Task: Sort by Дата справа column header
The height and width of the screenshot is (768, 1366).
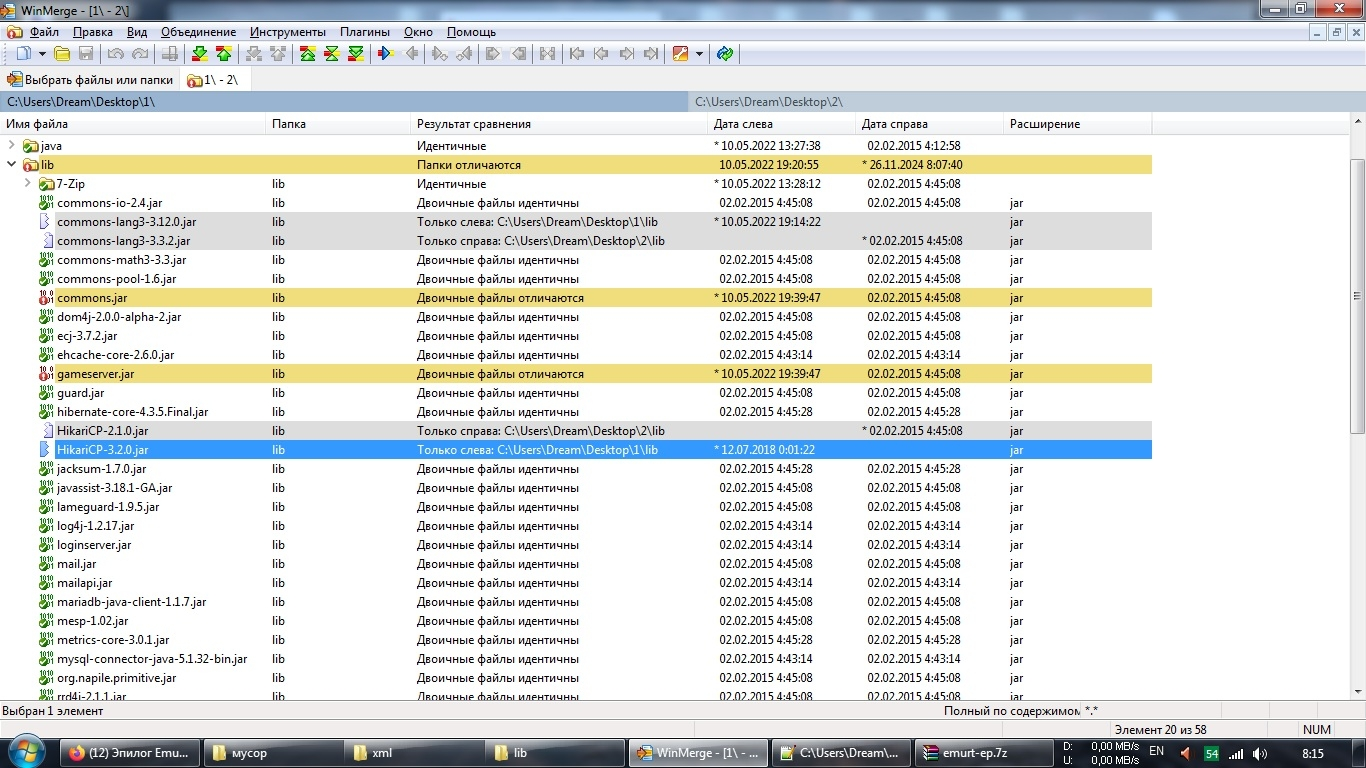Action: click(929, 124)
